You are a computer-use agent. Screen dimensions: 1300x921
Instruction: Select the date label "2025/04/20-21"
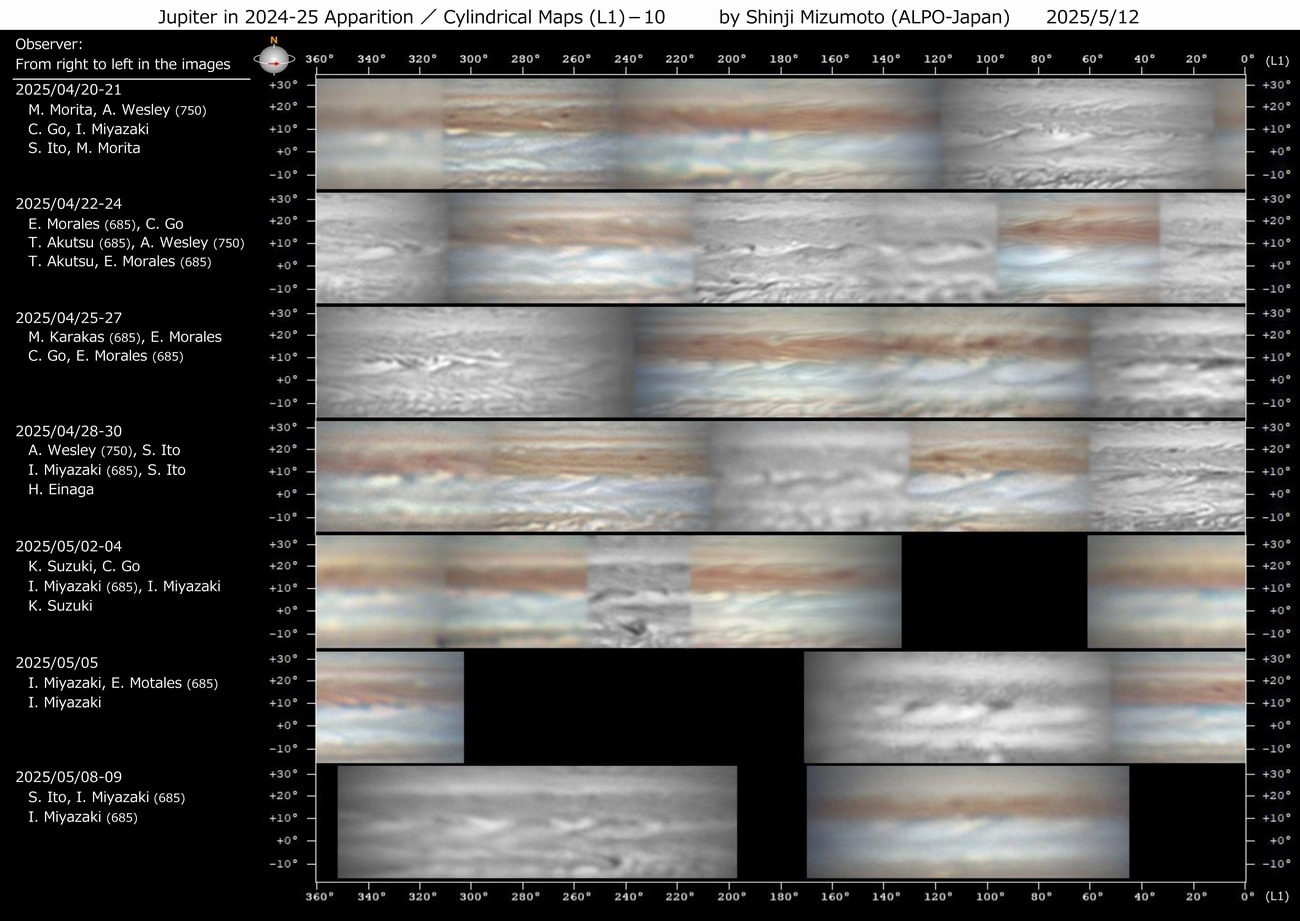[69, 89]
